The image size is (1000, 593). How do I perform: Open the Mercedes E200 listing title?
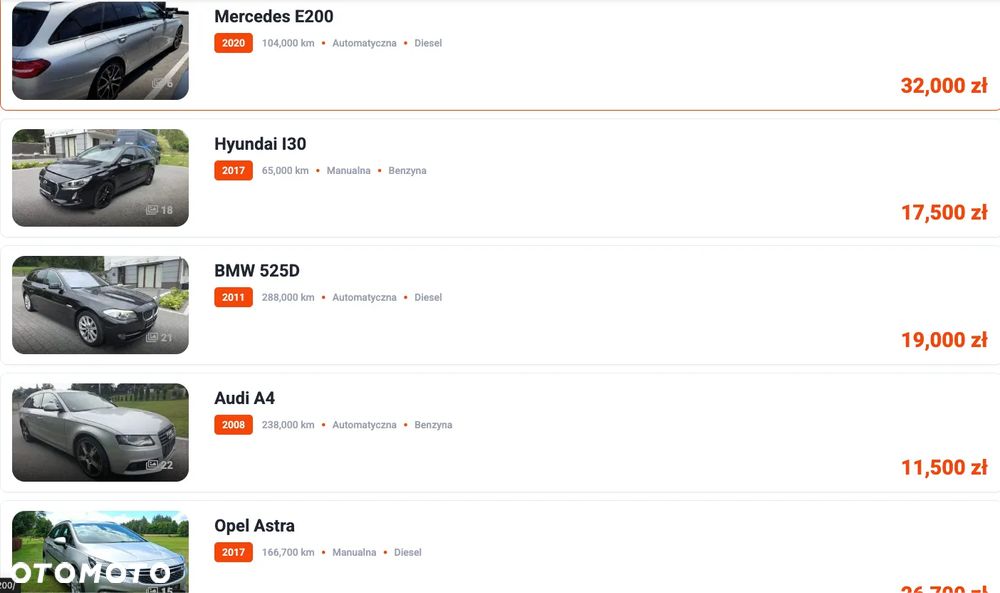click(x=274, y=16)
